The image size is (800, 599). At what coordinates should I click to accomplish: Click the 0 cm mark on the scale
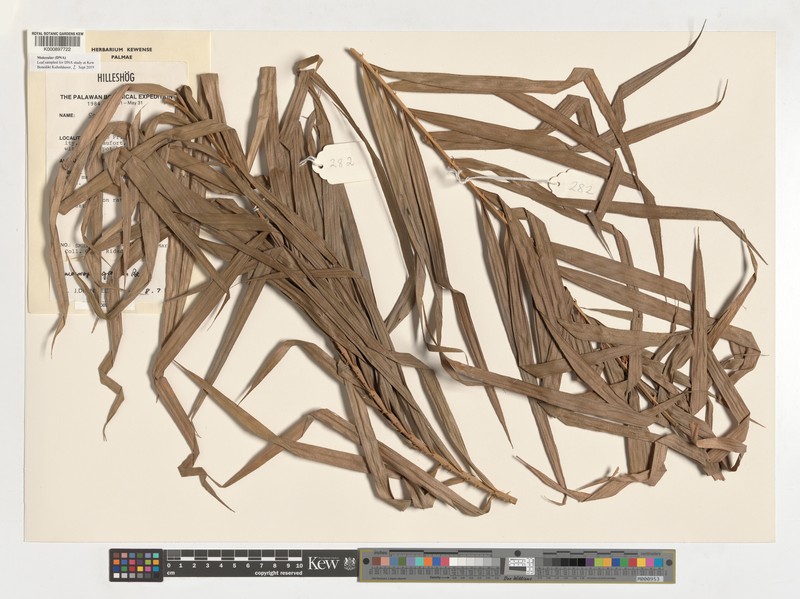tap(169, 565)
